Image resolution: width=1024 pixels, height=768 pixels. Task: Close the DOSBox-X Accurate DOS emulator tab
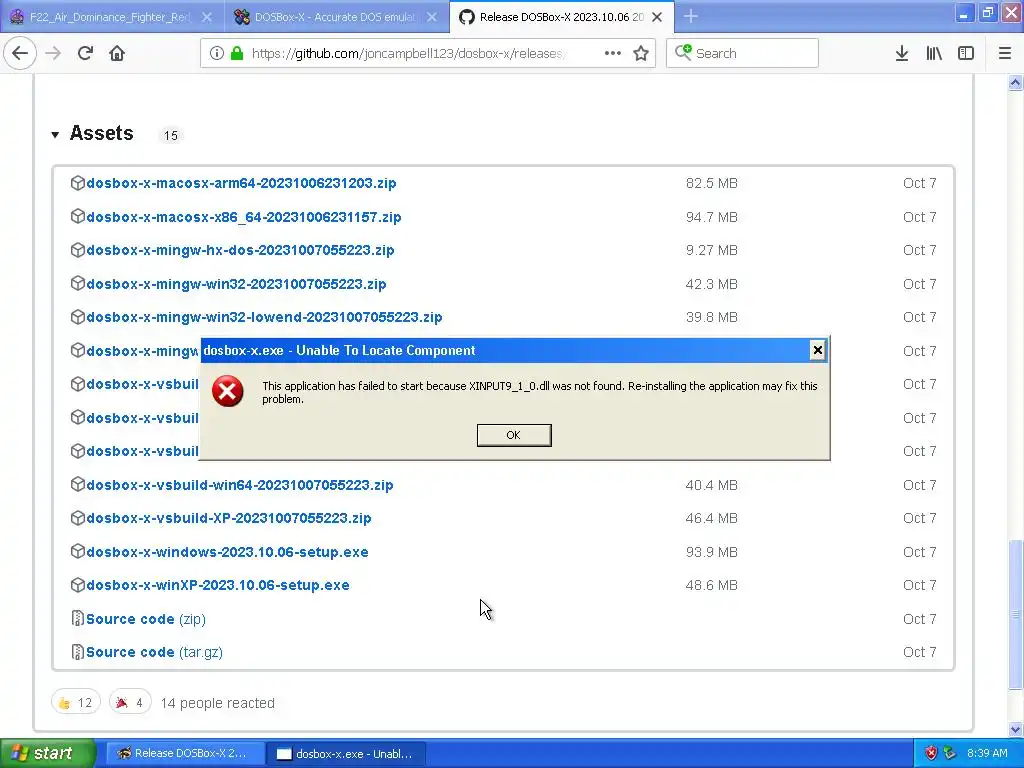coord(432,17)
